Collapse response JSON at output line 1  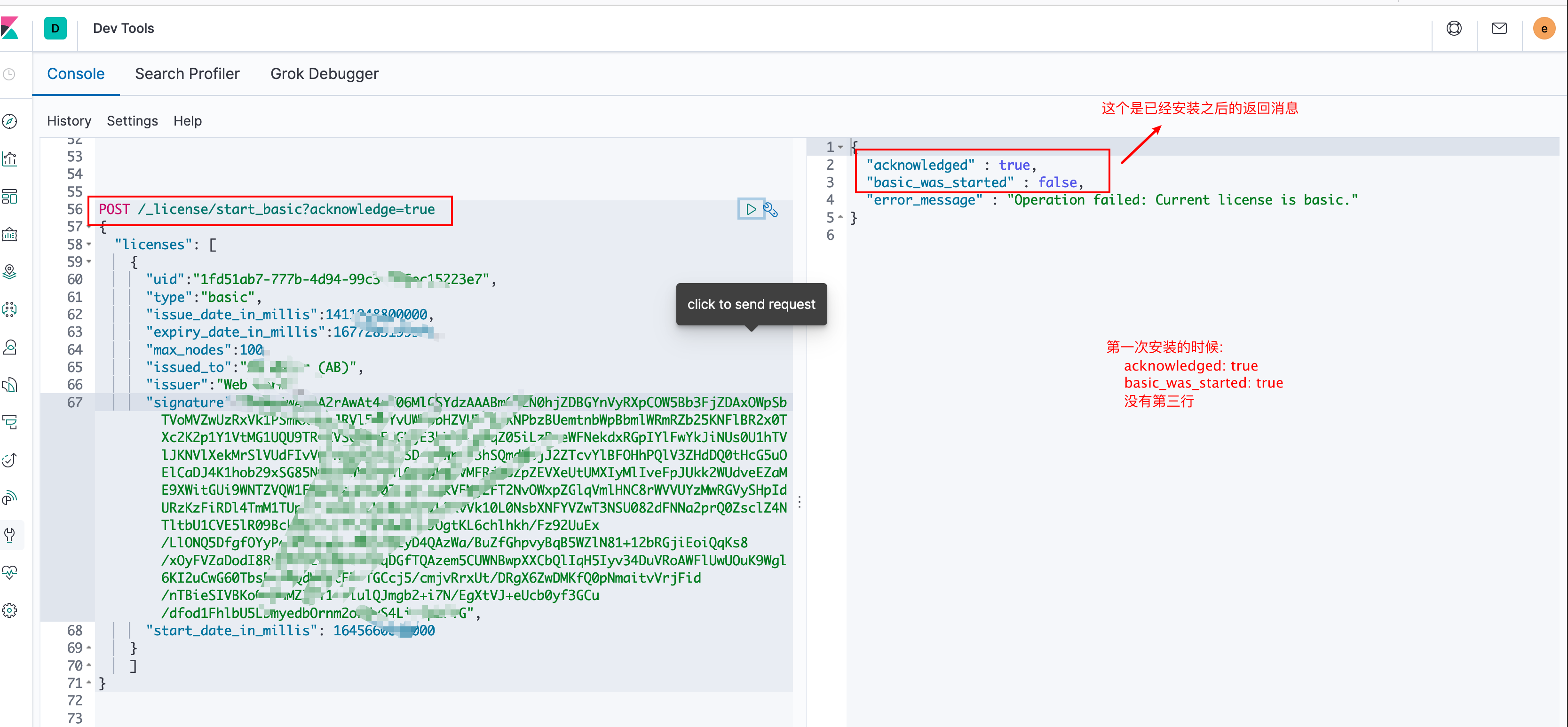[840, 147]
